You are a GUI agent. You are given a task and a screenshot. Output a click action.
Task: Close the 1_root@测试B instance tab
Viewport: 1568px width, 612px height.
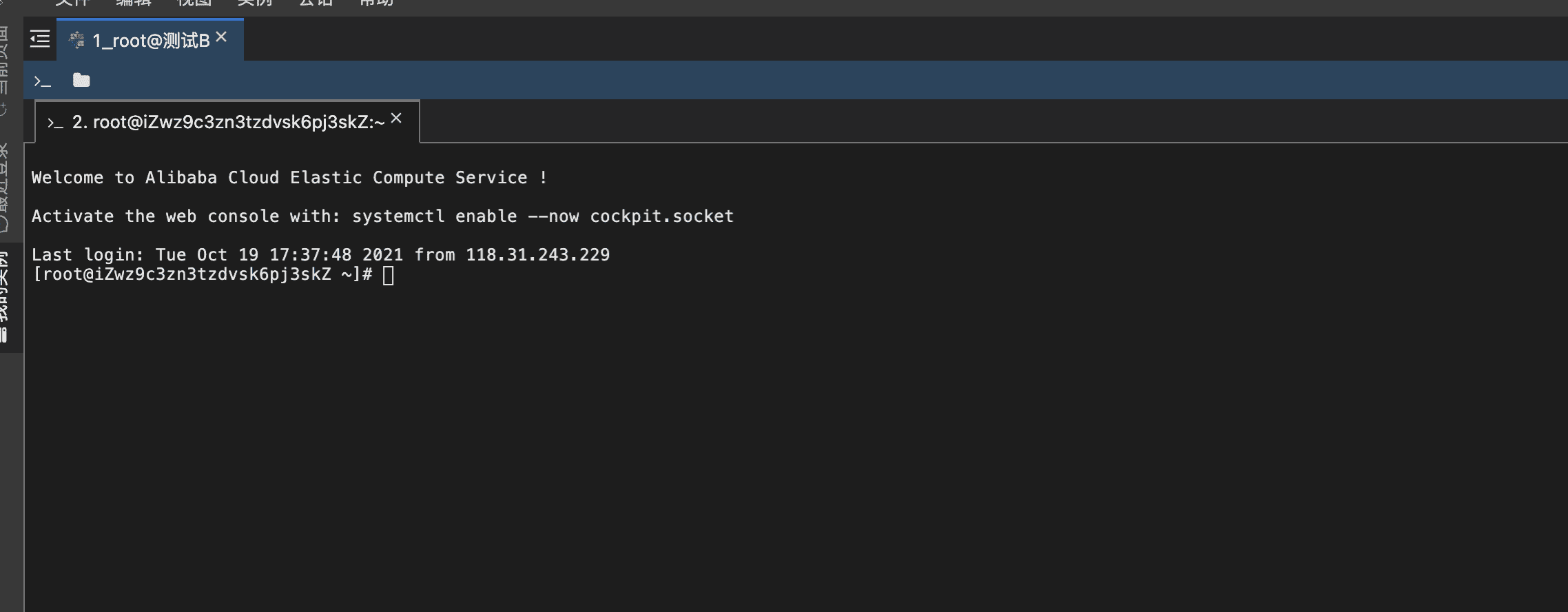[221, 37]
